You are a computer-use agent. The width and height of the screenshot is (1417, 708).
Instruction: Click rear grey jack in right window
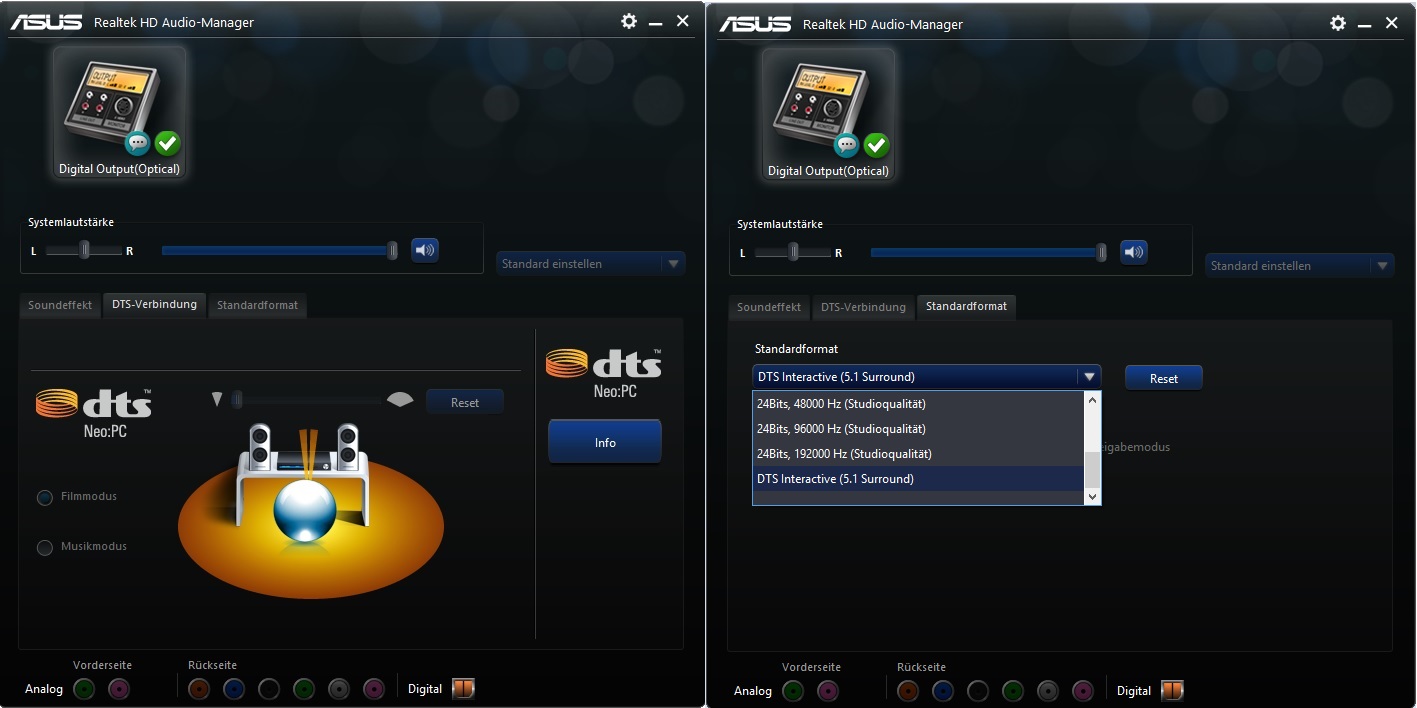[x=1048, y=690]
